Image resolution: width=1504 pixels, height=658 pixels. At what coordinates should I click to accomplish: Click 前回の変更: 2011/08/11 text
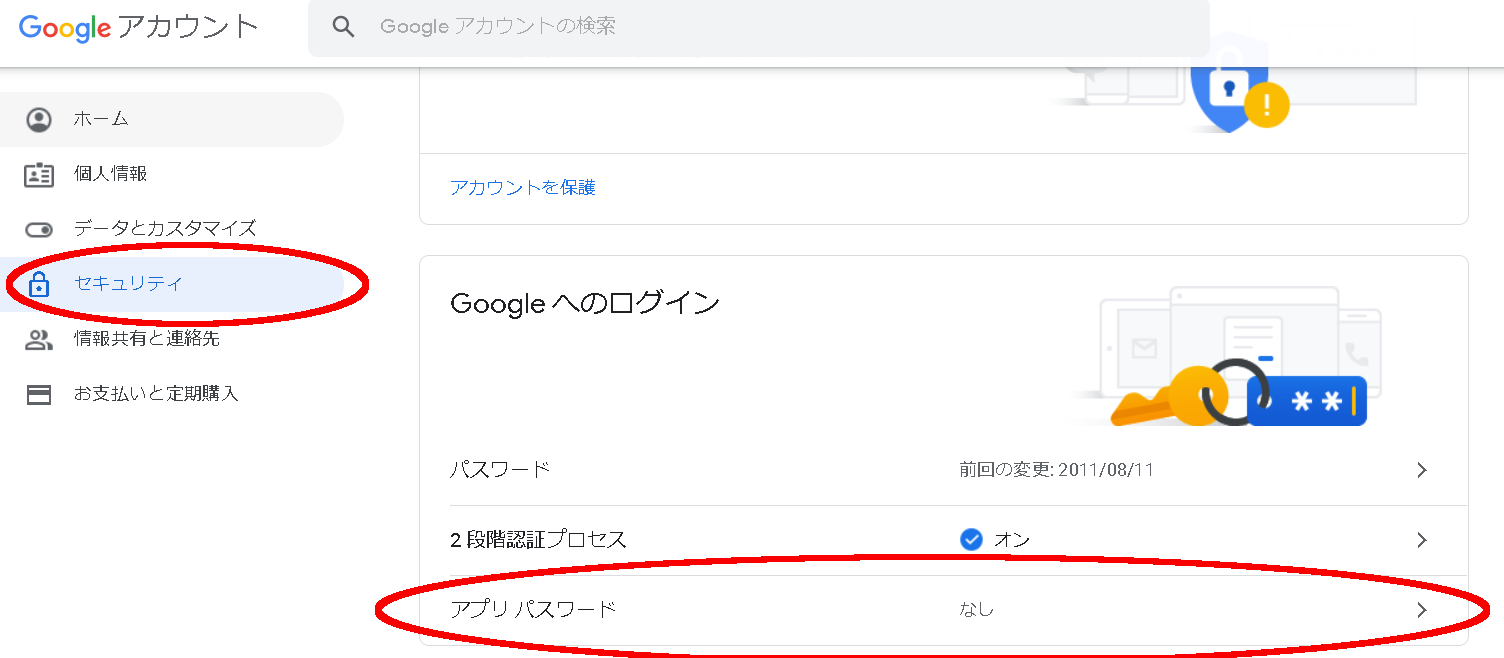1056,470
